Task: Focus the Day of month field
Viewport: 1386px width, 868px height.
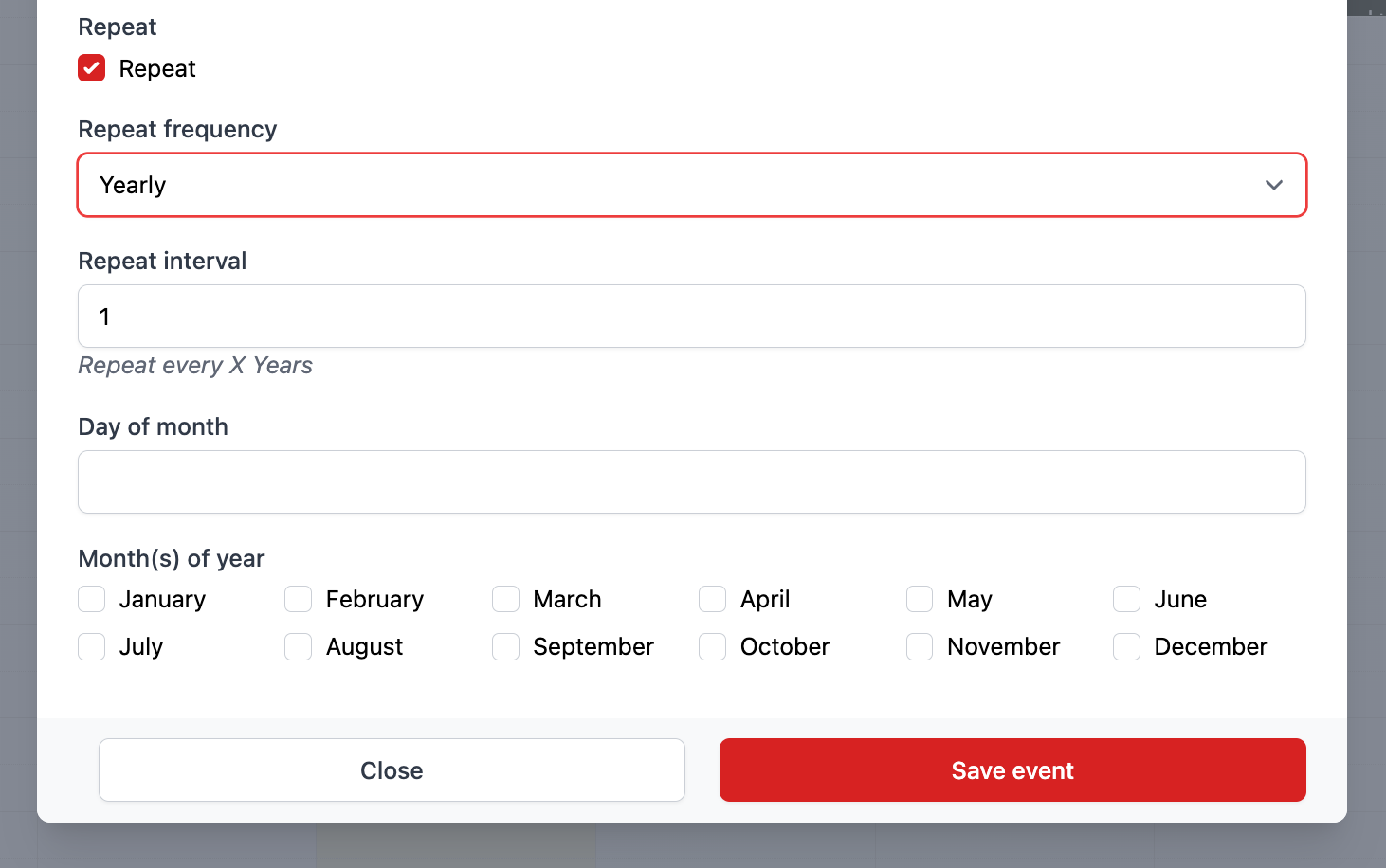Action: (x=691, y=482)
